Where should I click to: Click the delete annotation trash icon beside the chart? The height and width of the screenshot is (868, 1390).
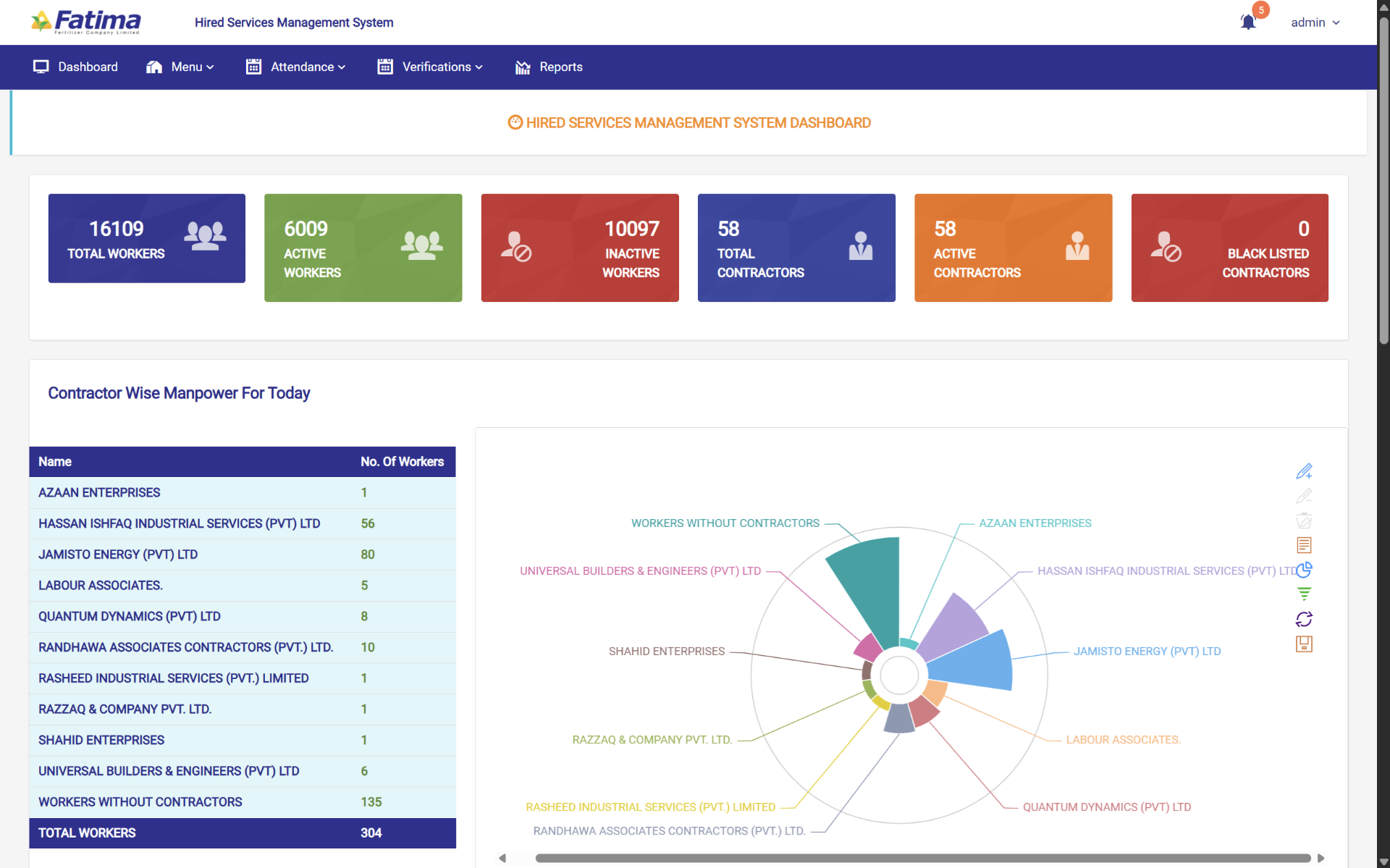point(1304,521)
